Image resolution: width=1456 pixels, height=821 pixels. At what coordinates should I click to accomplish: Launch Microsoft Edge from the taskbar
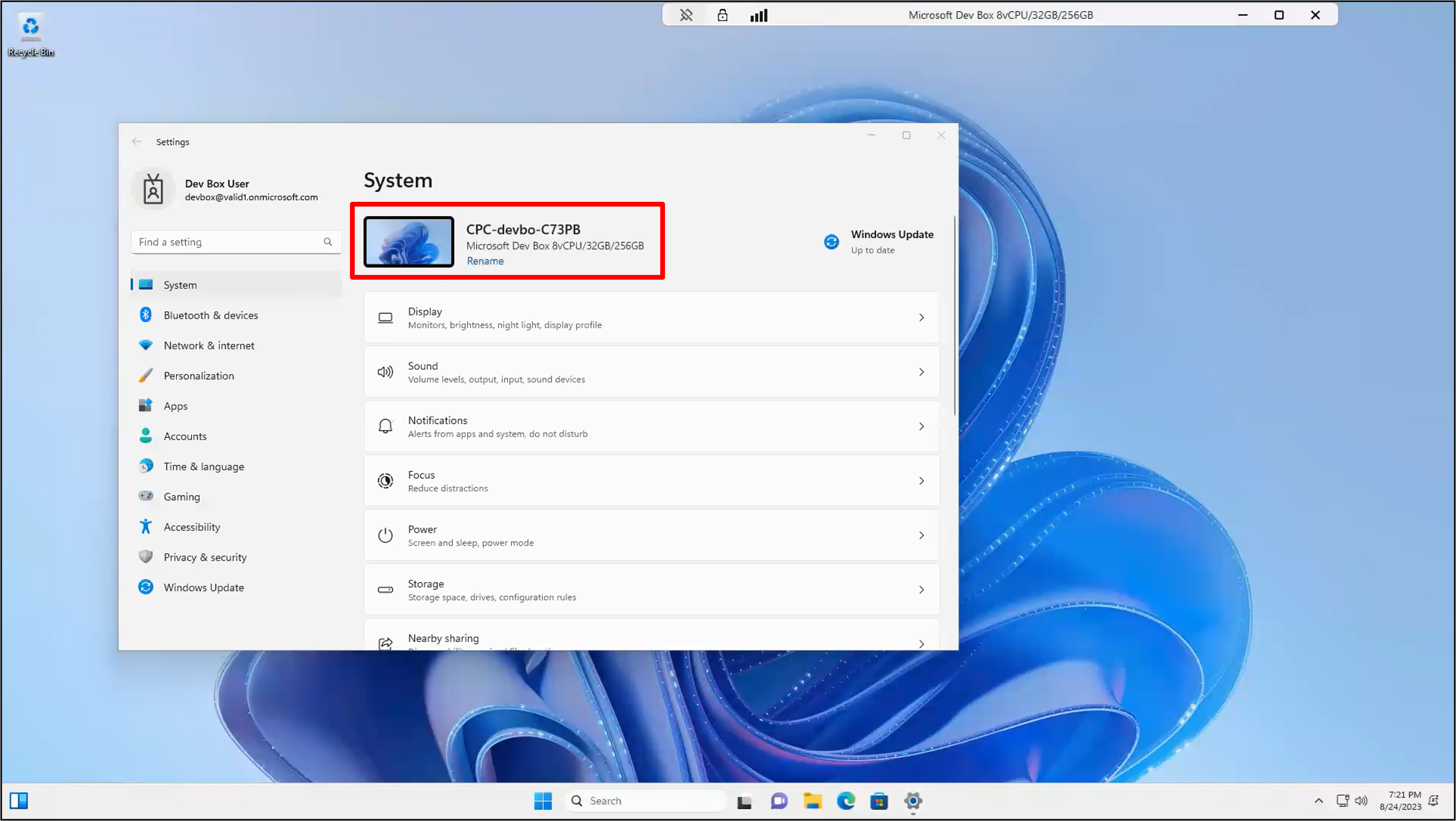846,801
